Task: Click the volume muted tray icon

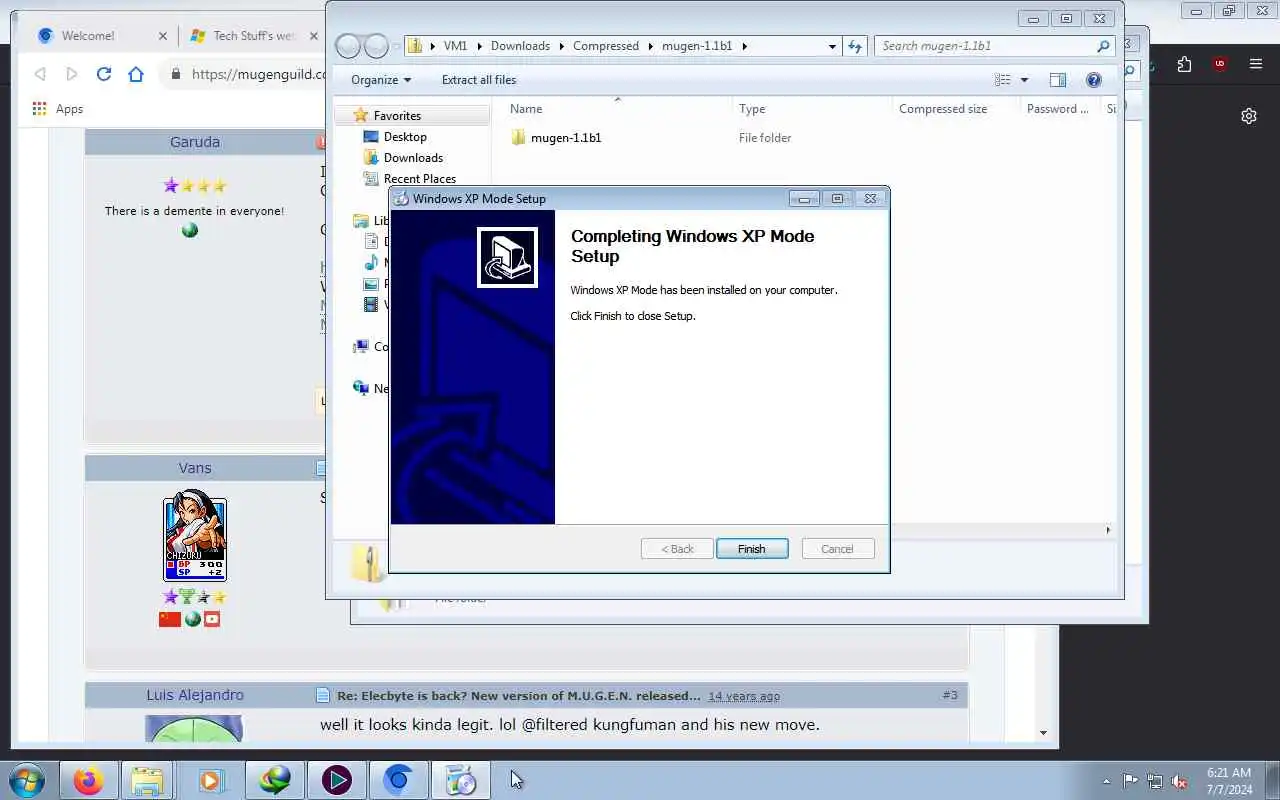Action: click(1179, 781)
